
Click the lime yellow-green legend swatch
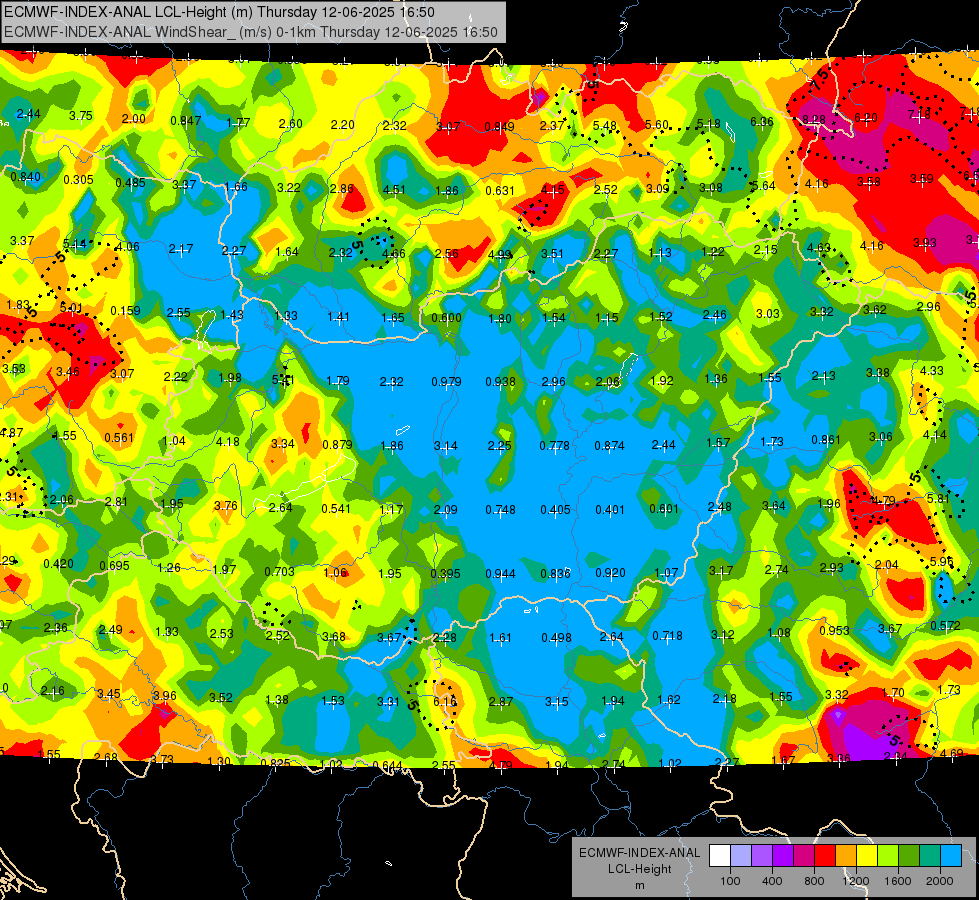(x=888, y=855)
